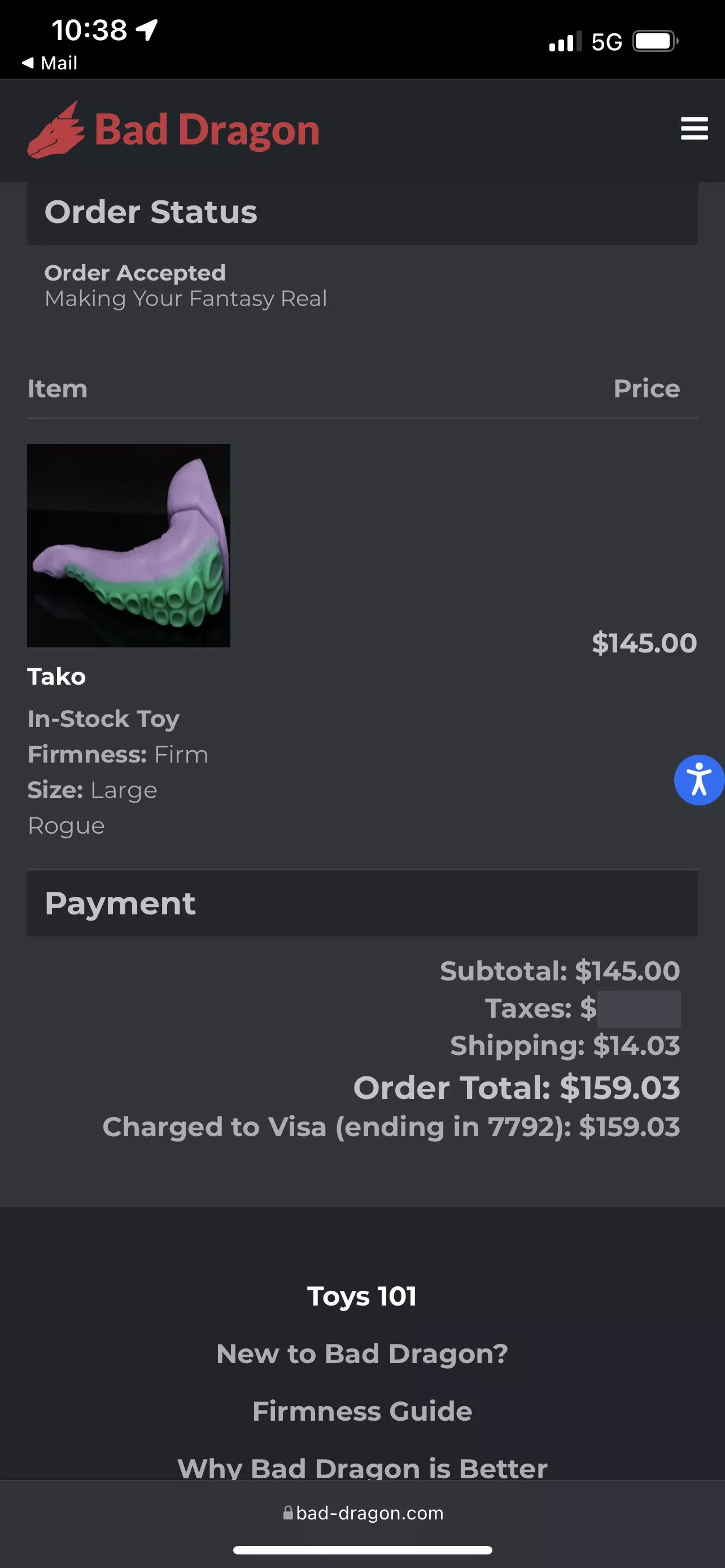725x1568 pixels.
Task: Open the New to Bad Dragon? link
Action: [362, 1354]
